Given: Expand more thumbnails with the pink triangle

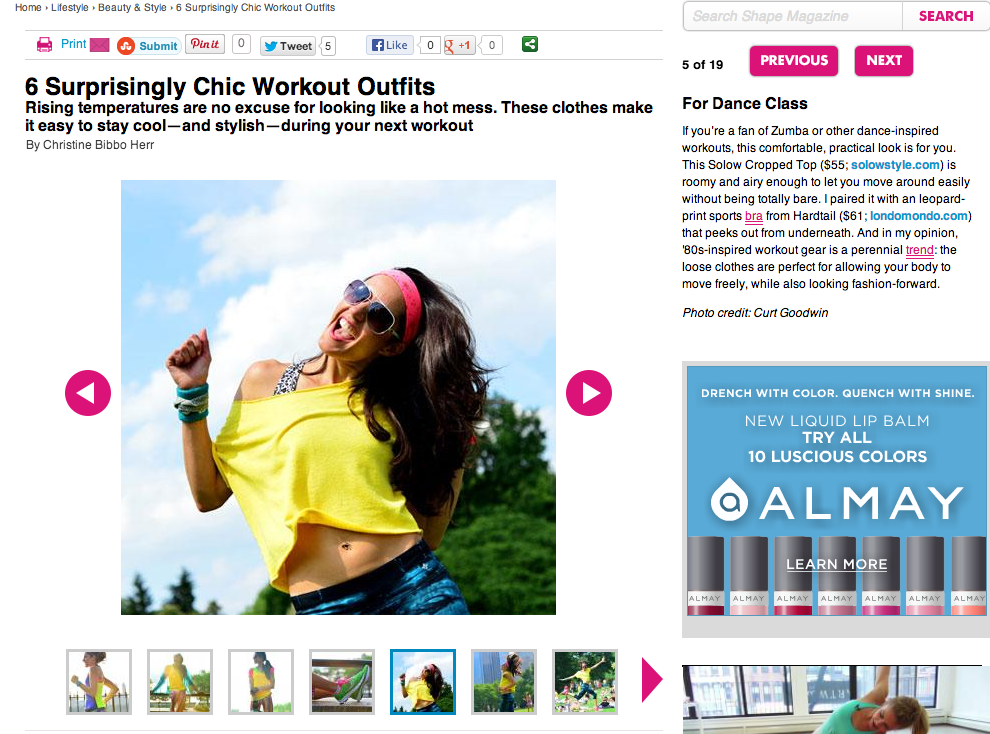Looking at the screenshot, I should tap(652, 680).
